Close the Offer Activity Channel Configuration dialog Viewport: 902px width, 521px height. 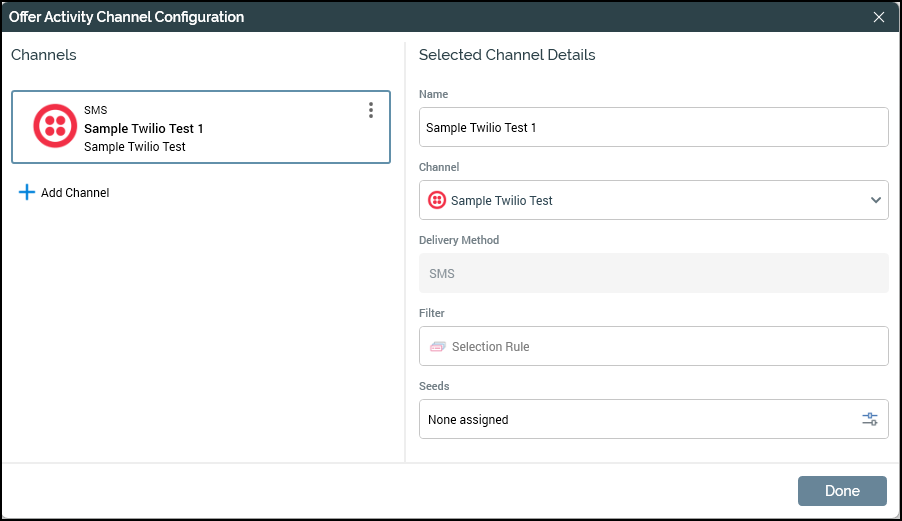pos(879,17)
